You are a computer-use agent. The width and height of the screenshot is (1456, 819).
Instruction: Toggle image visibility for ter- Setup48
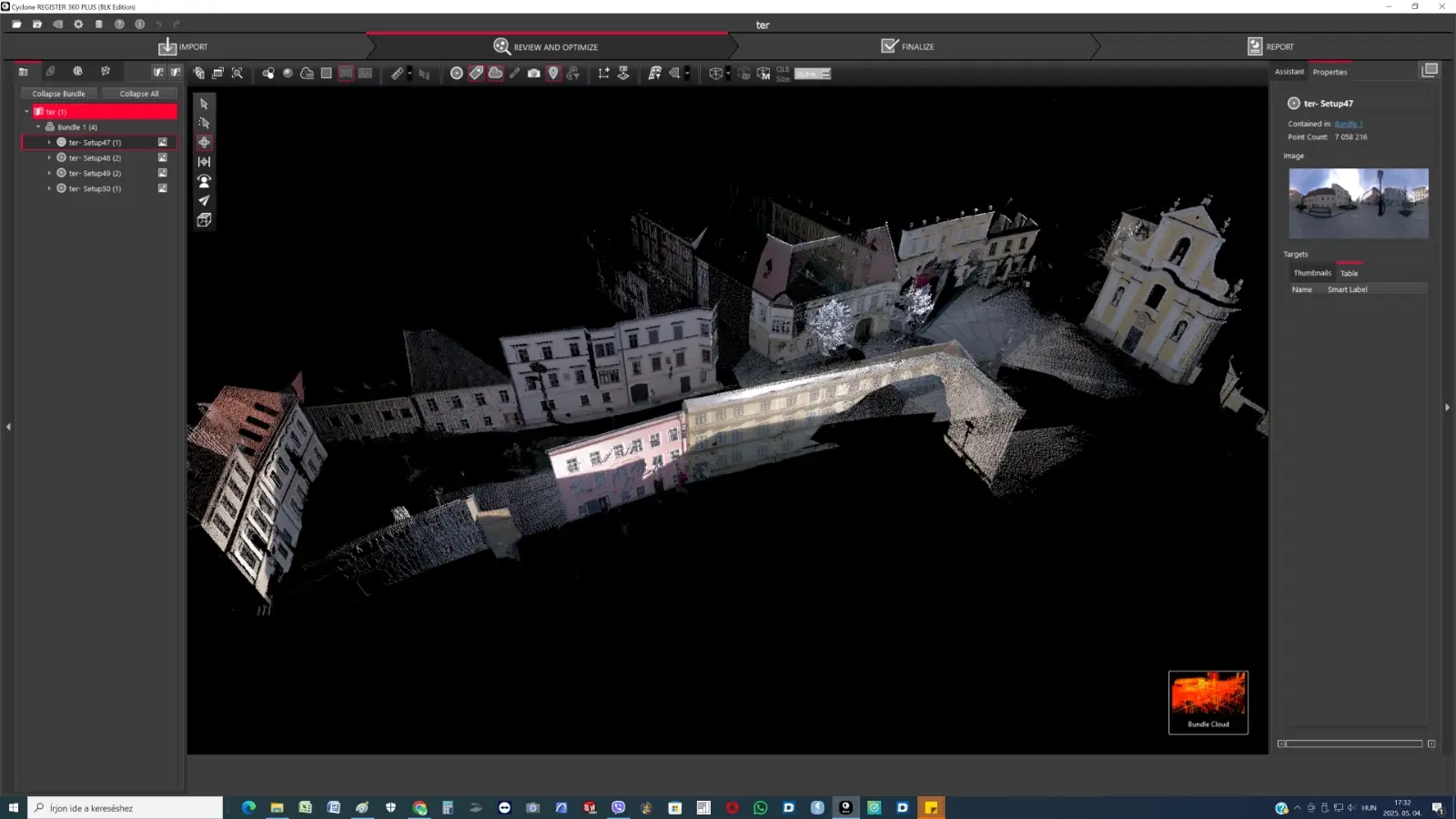(x=163, y=158)
